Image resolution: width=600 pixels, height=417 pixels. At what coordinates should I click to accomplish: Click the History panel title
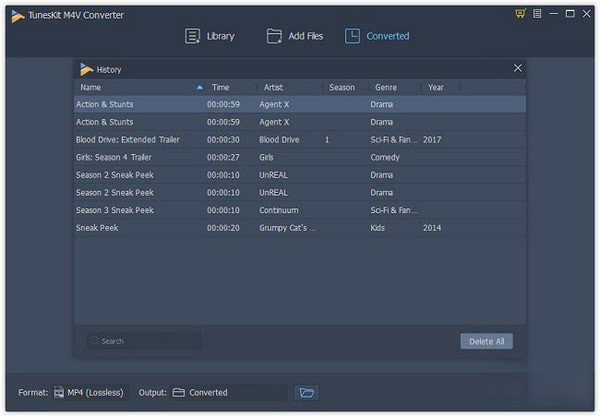pyautogui.click(x=109, y=70)
